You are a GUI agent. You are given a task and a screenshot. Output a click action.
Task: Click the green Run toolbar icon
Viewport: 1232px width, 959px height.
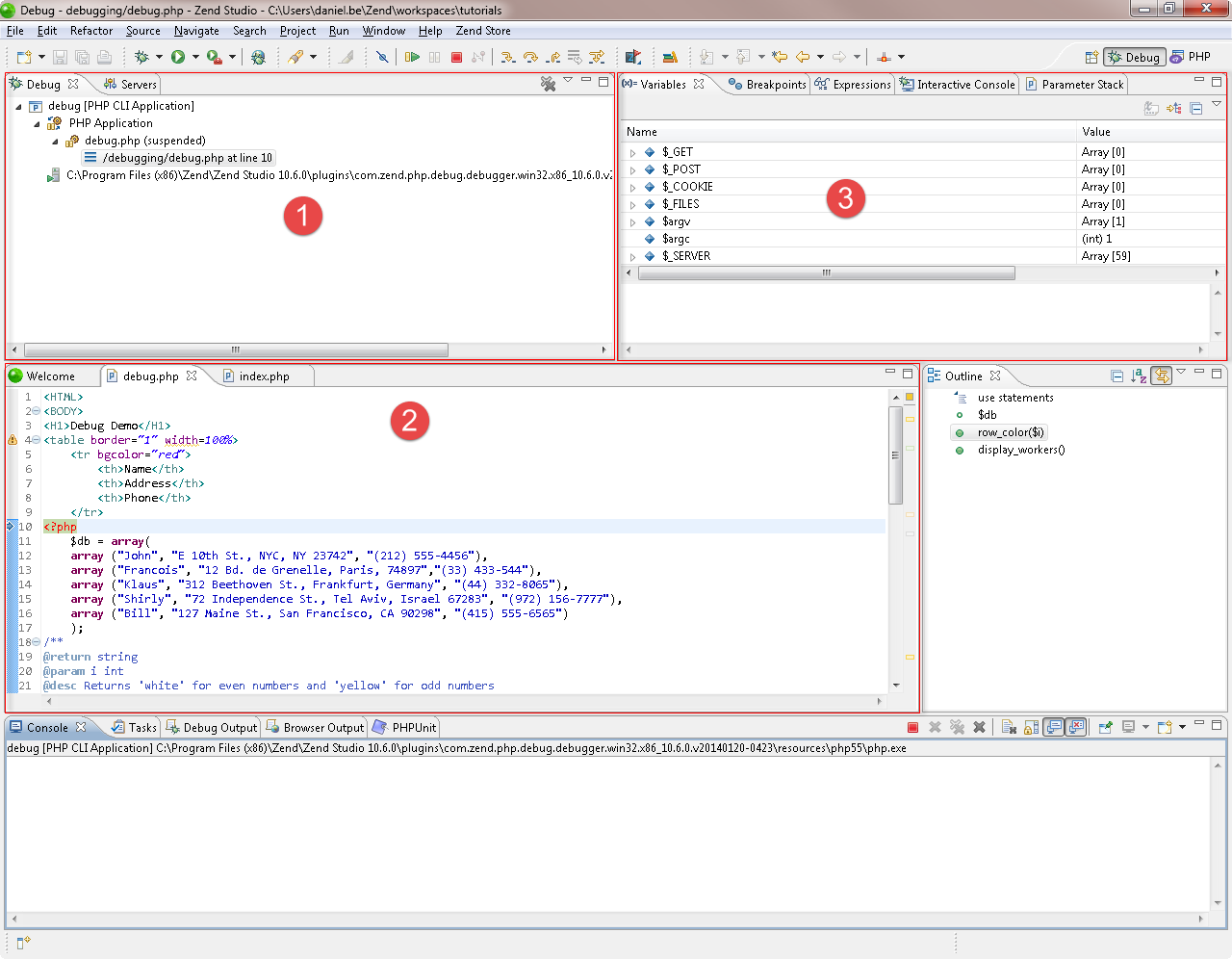click(178, 57)
